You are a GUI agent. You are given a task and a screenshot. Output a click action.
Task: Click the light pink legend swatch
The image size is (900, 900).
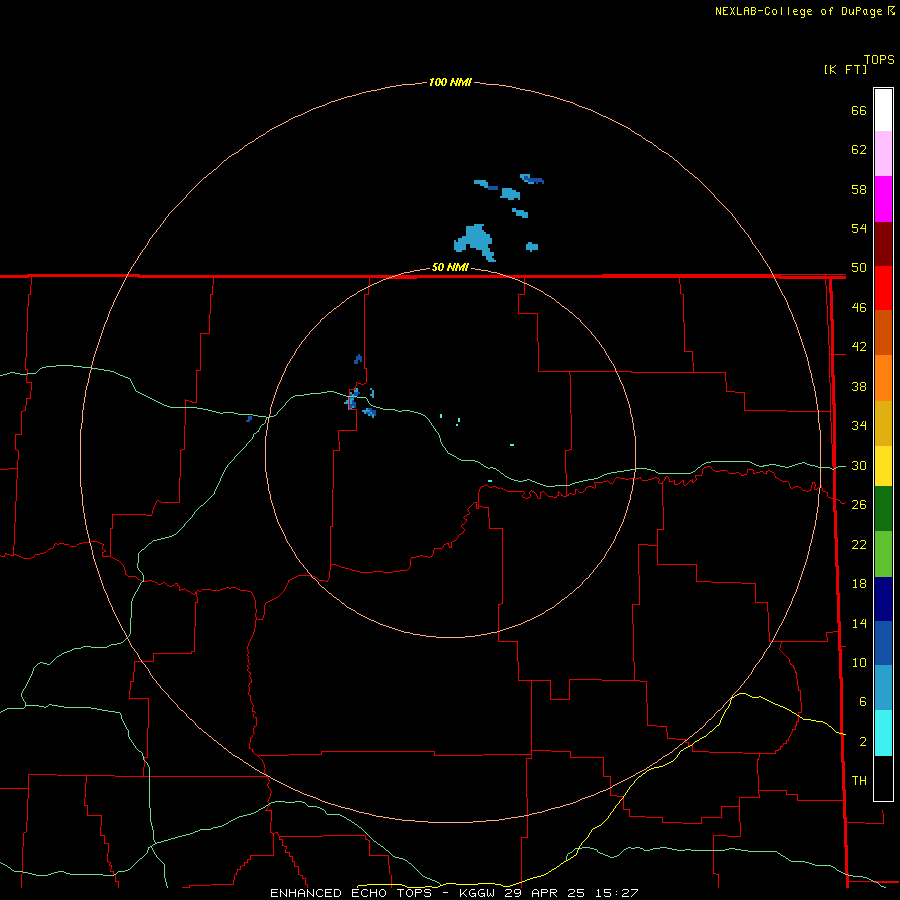tap(883, 153)
